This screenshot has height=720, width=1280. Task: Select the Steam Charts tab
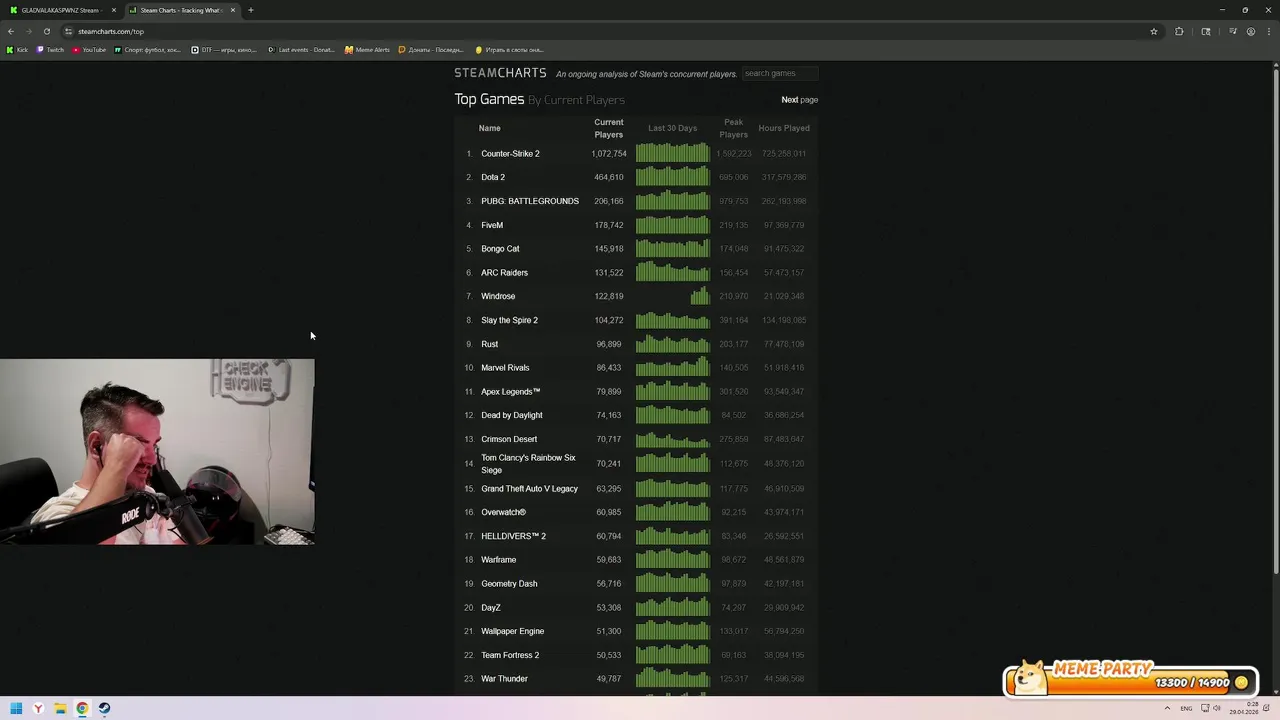(183, 10)
